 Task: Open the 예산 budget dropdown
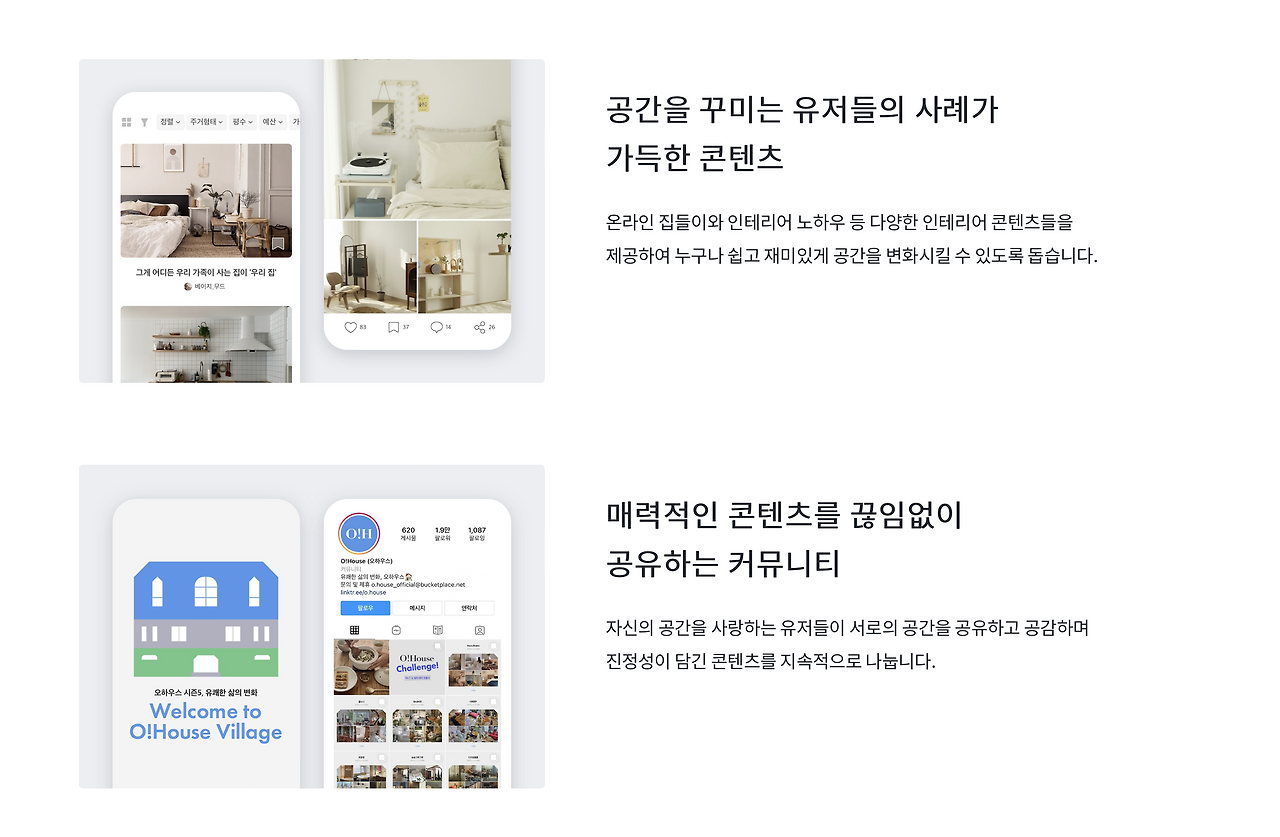[x=271, y=122]
